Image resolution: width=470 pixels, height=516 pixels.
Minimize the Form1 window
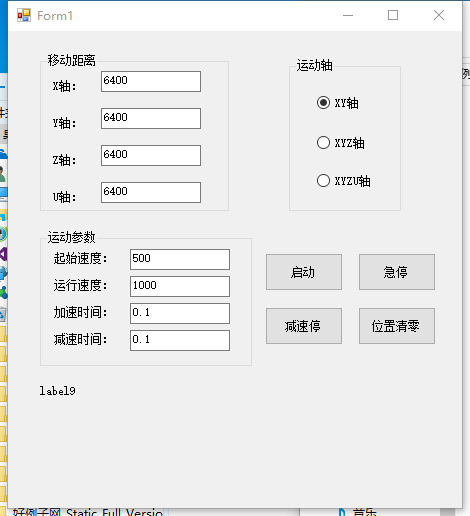pyautogui.click(x=348, y=15)
